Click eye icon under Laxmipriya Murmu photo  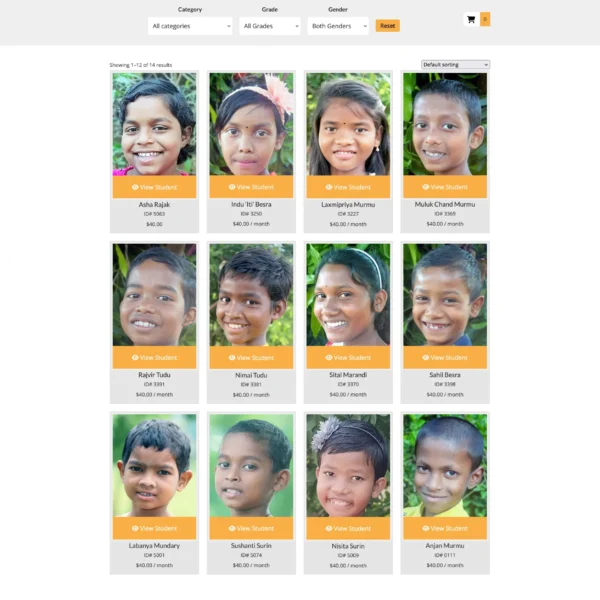click(x=329, y=187)
